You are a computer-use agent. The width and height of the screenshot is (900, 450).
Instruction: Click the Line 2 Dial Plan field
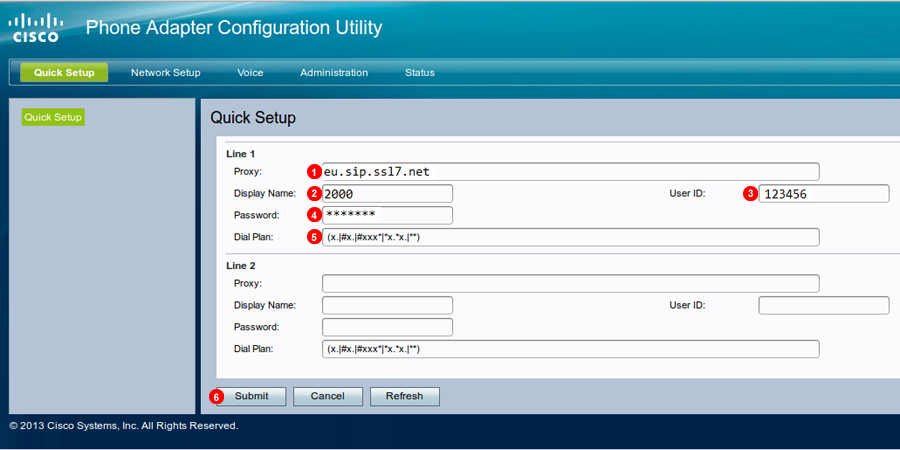click(571, 349)
